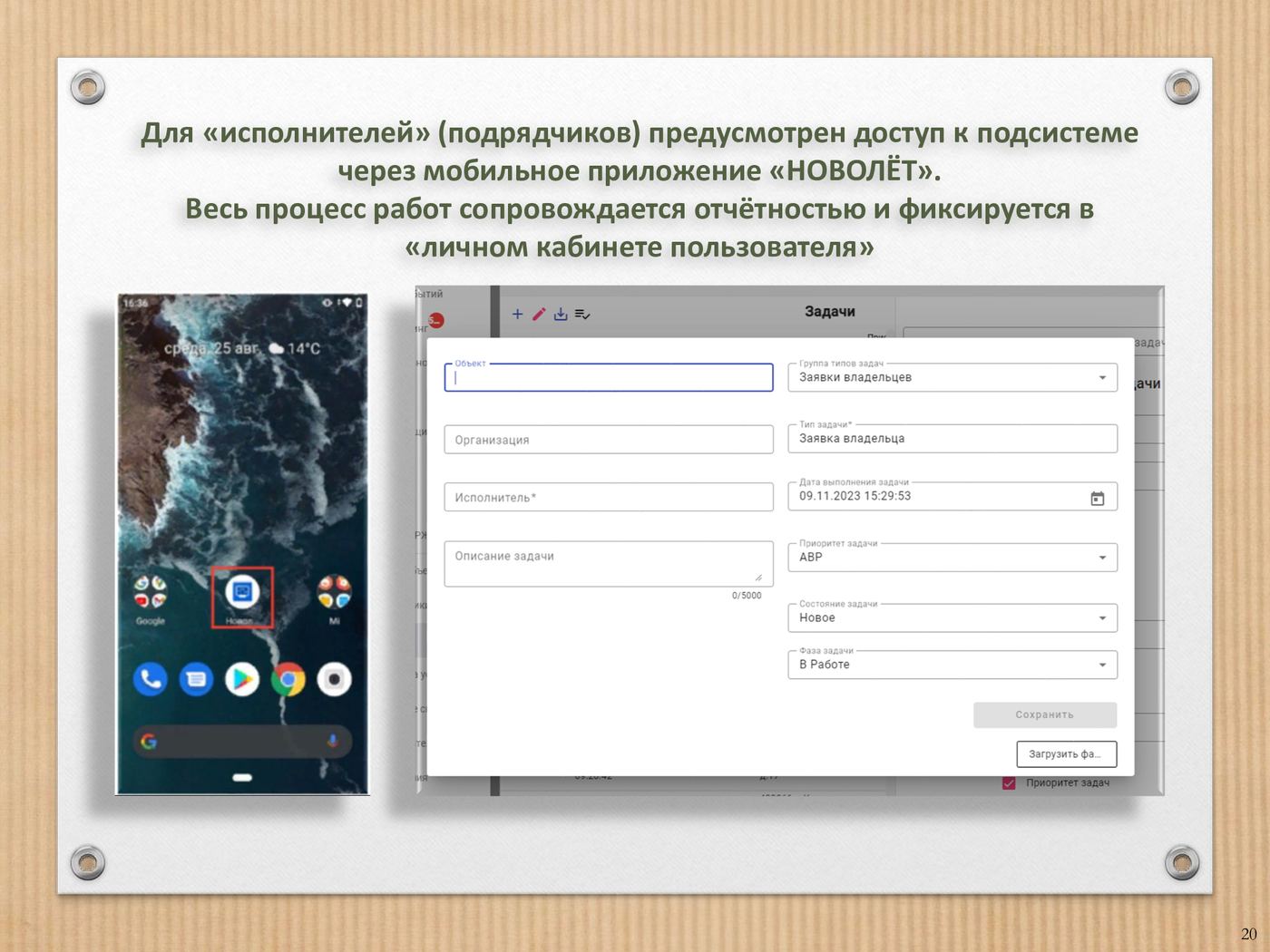Click the pencil edit icon in Задачи toolbar
1270x952 pixels.
(x=539, y=314)
